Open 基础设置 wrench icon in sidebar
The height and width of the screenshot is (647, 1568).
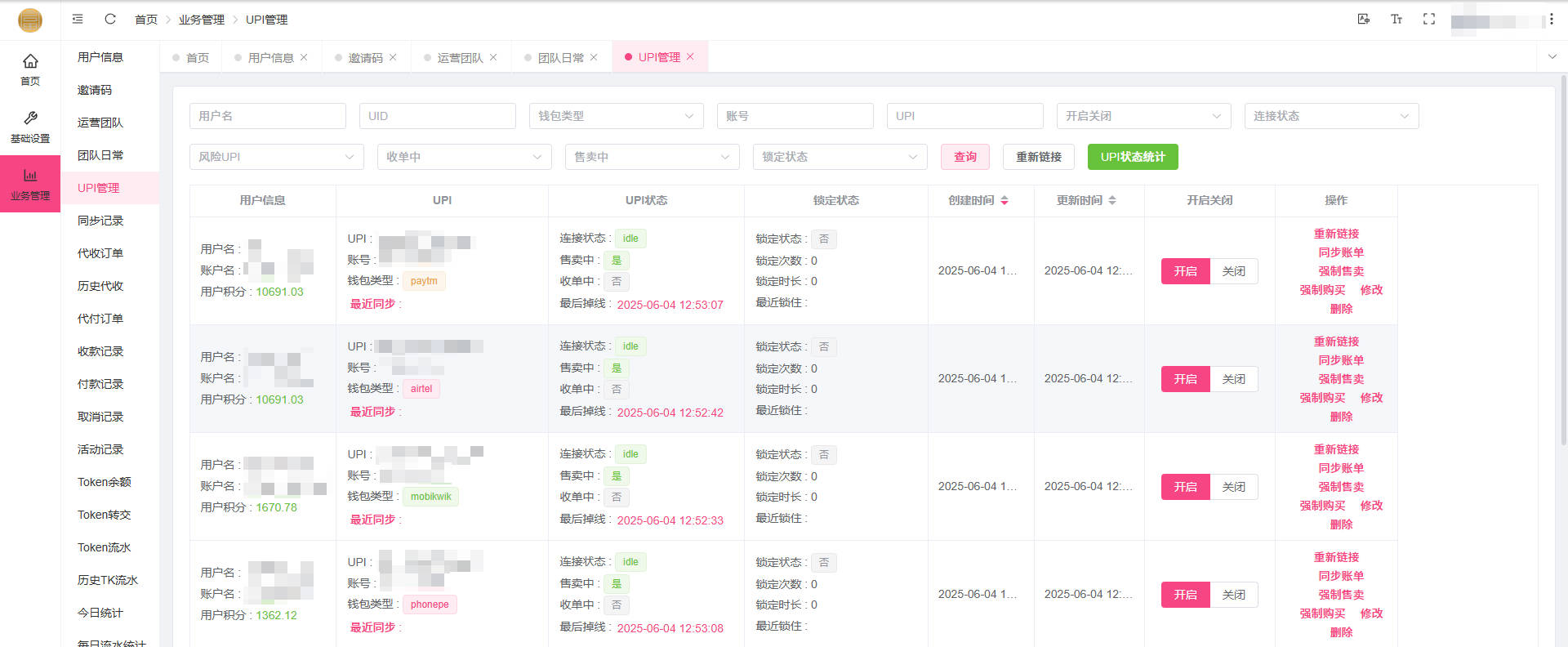[30, 127]
